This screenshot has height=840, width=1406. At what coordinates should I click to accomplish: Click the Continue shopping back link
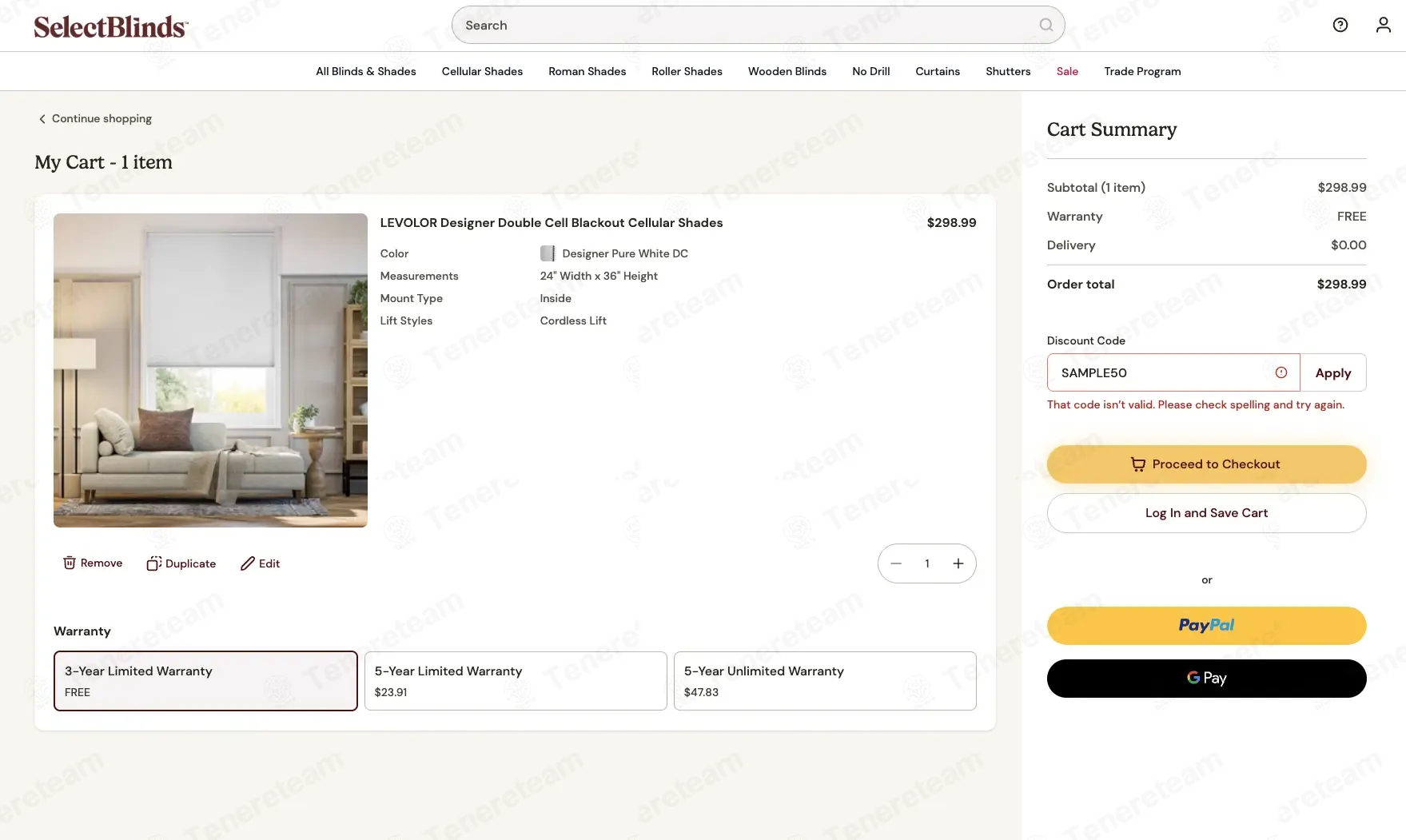pyautogui.click(x=95, y=118)
